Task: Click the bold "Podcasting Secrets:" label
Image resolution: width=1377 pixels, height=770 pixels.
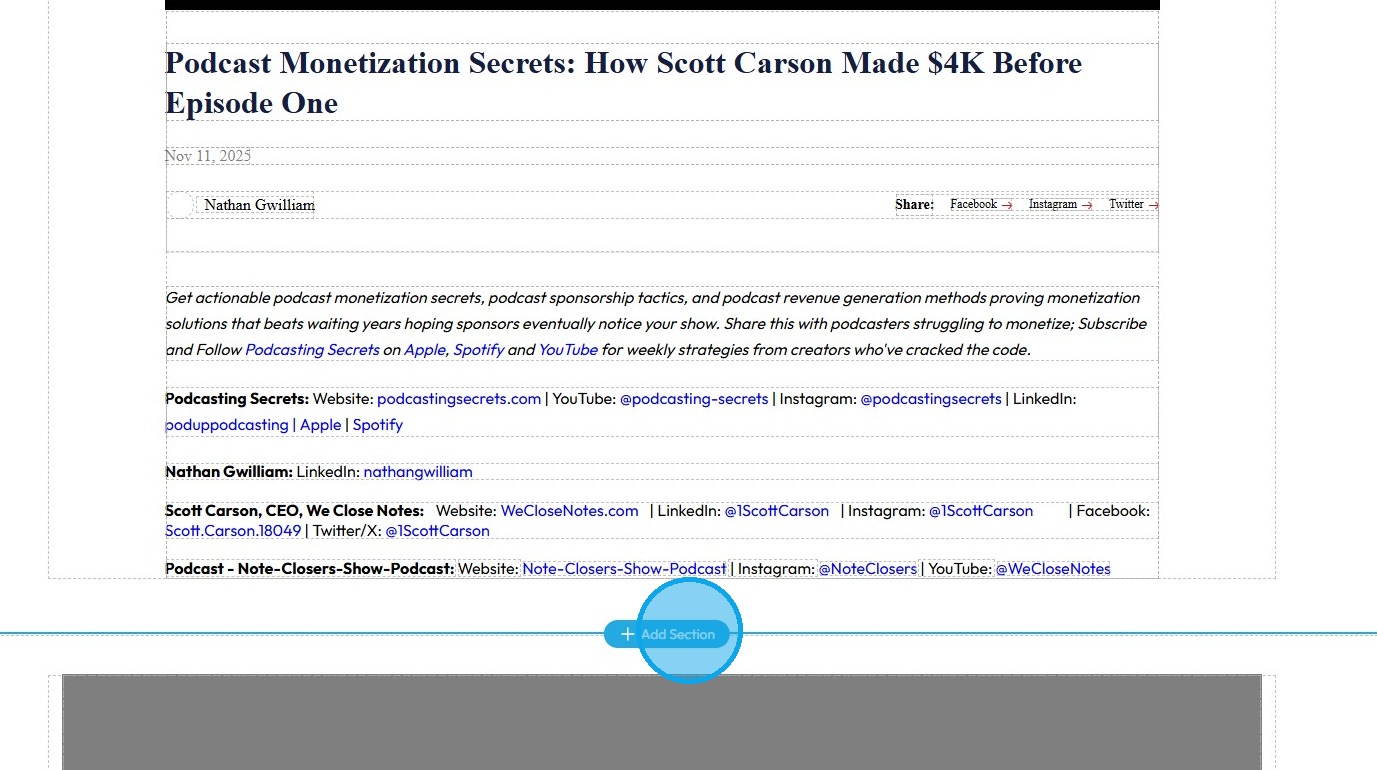Action: [x=237, y=399]
